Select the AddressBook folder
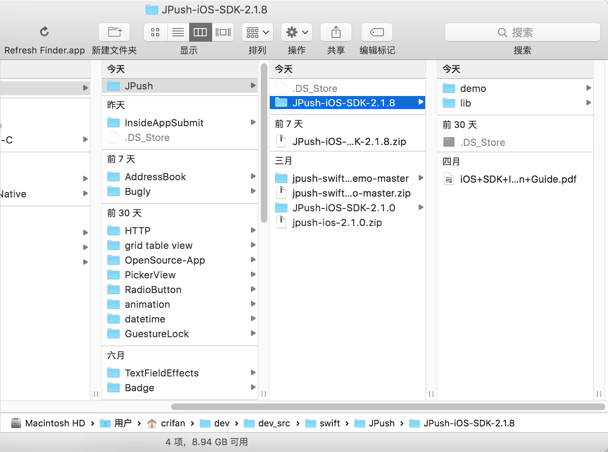Screen dimensions: 608x452 (180, 177)
